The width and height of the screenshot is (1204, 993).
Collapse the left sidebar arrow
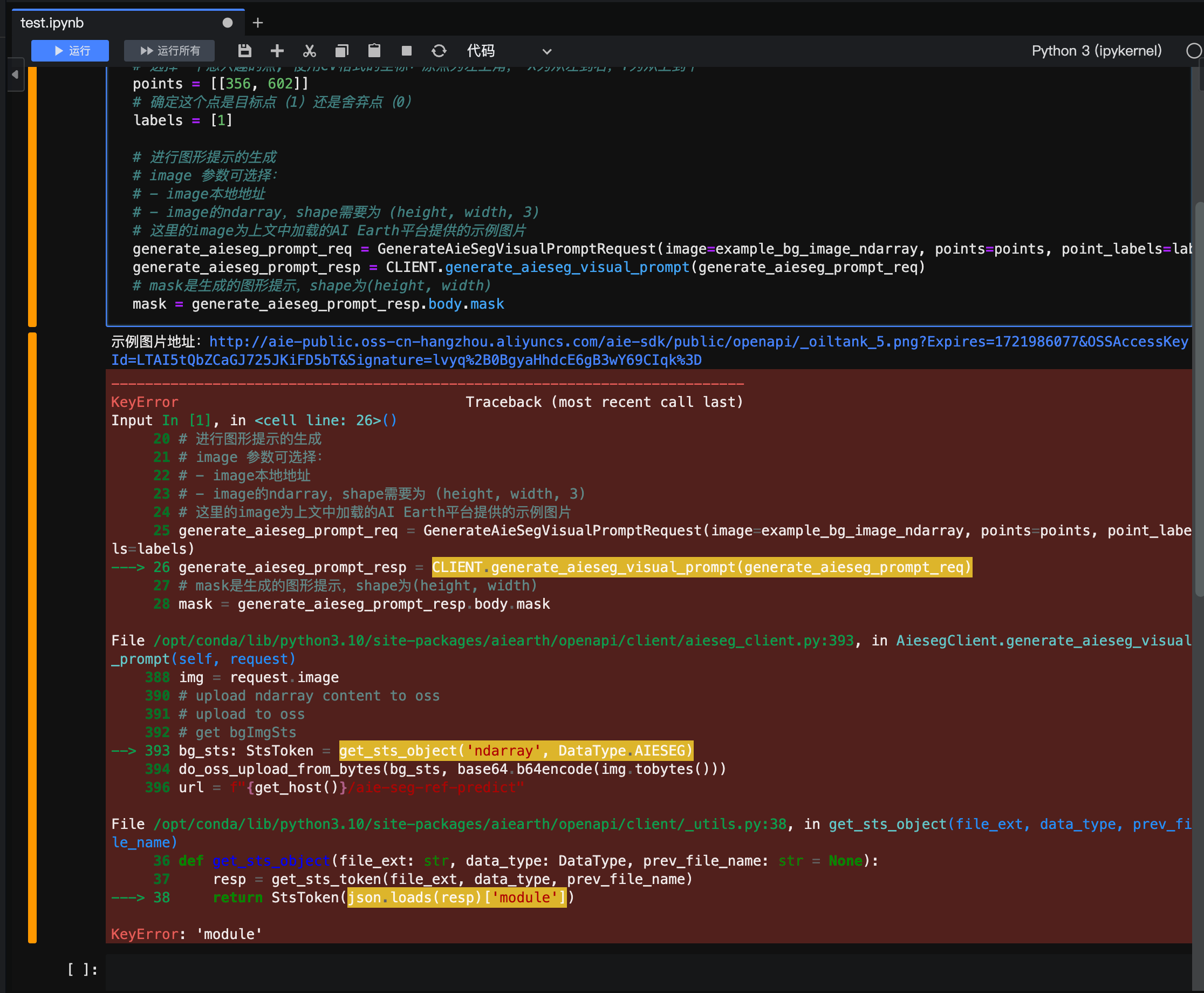point(16,74)
